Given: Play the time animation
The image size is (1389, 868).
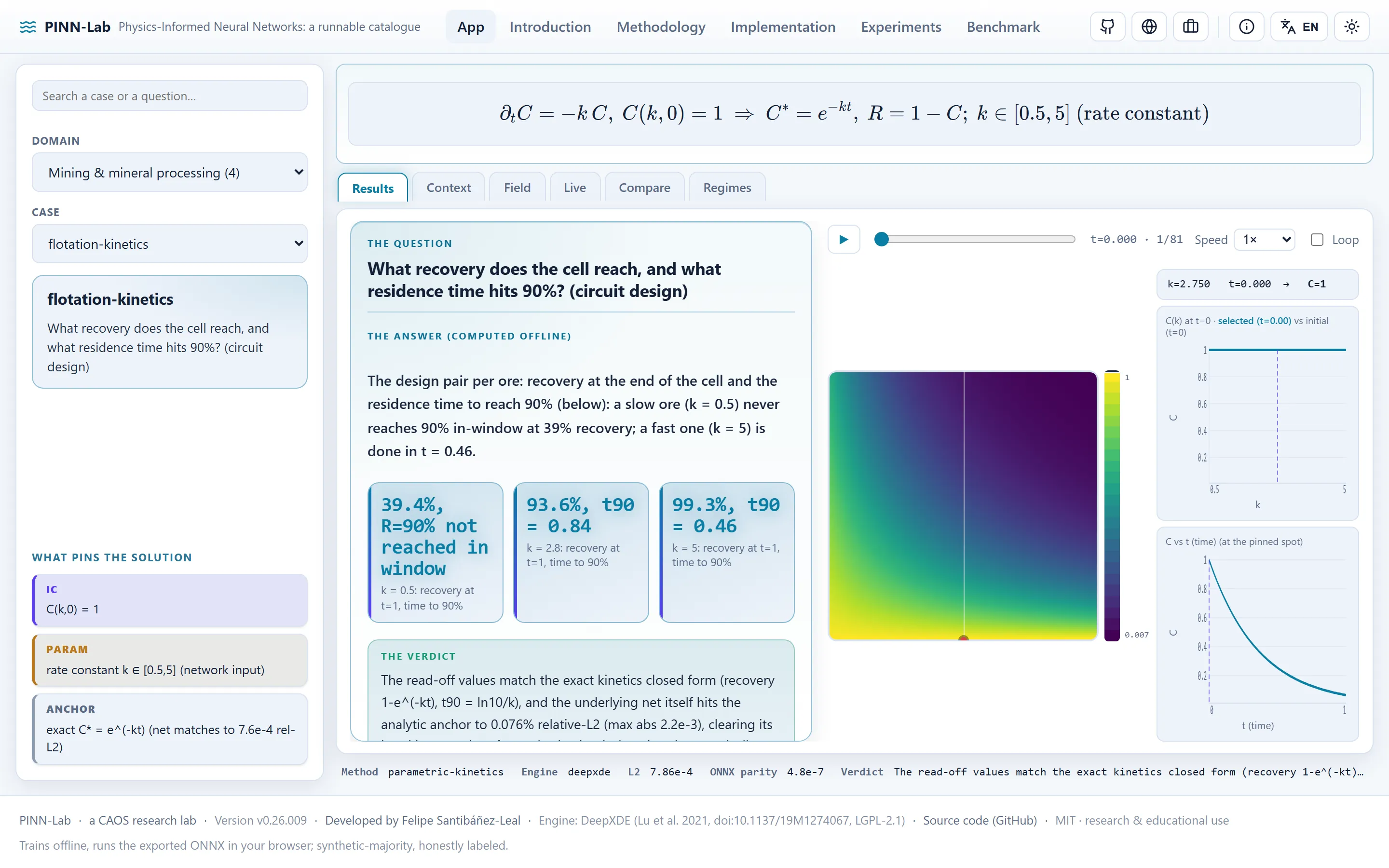Looking at the screenshot, I should click(x=843, y=239).
